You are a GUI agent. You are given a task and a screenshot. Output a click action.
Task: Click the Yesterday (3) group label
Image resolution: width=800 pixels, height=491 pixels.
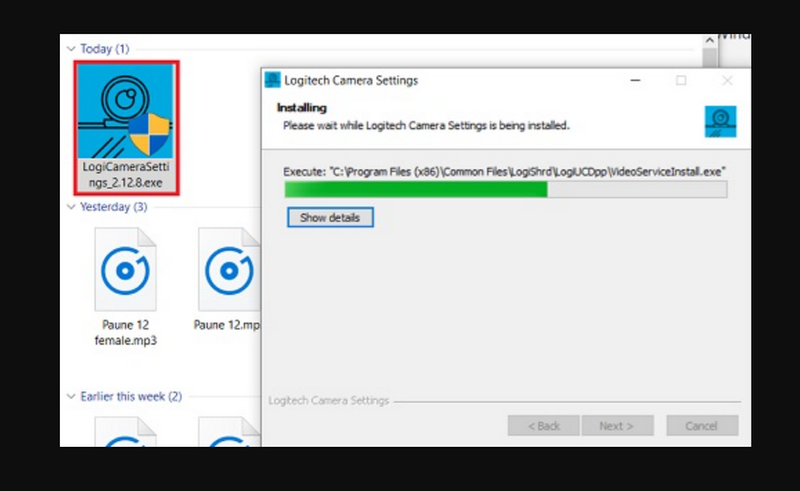(x=114, y=207)
